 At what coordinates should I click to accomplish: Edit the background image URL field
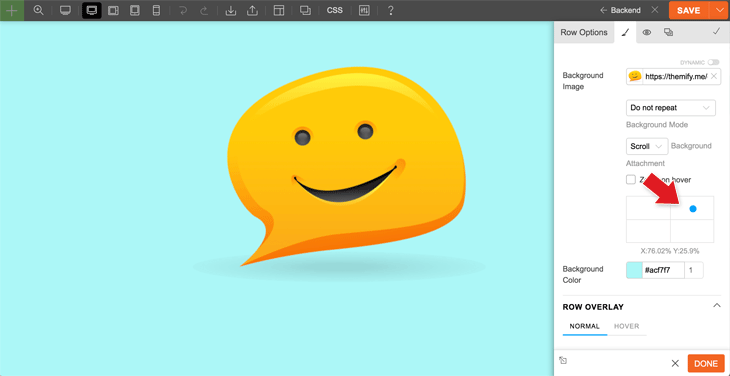[x=676, y=76]
